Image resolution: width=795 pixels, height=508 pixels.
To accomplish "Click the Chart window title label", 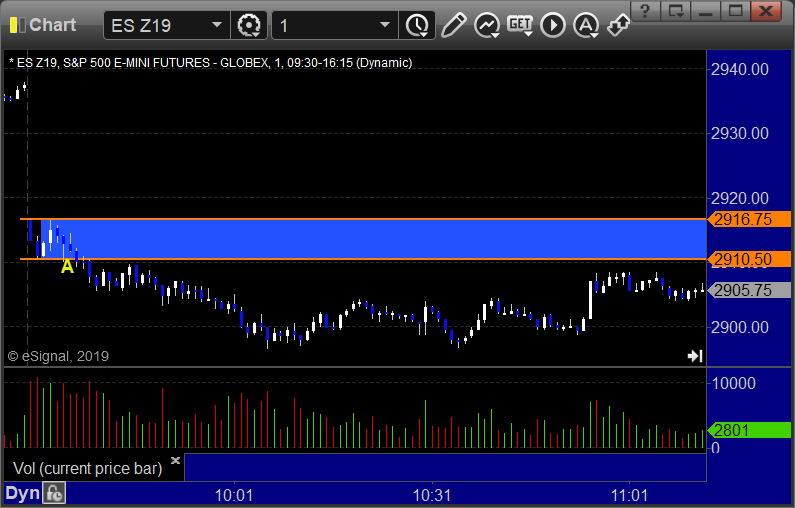I will [53, 25].
